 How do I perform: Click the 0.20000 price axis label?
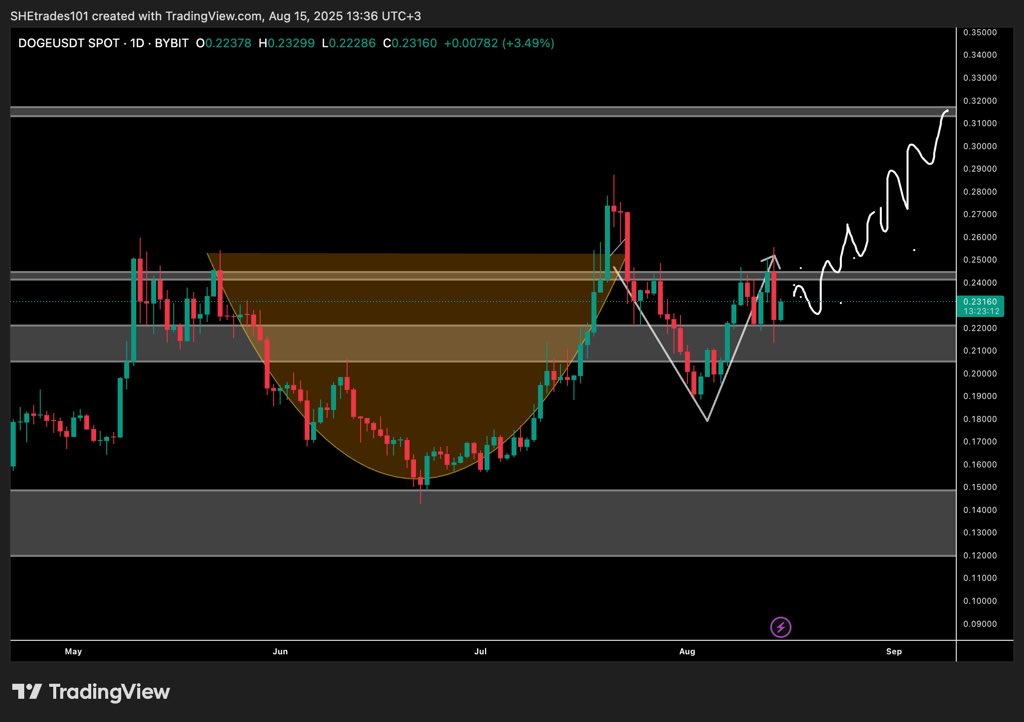coord(980,373)
